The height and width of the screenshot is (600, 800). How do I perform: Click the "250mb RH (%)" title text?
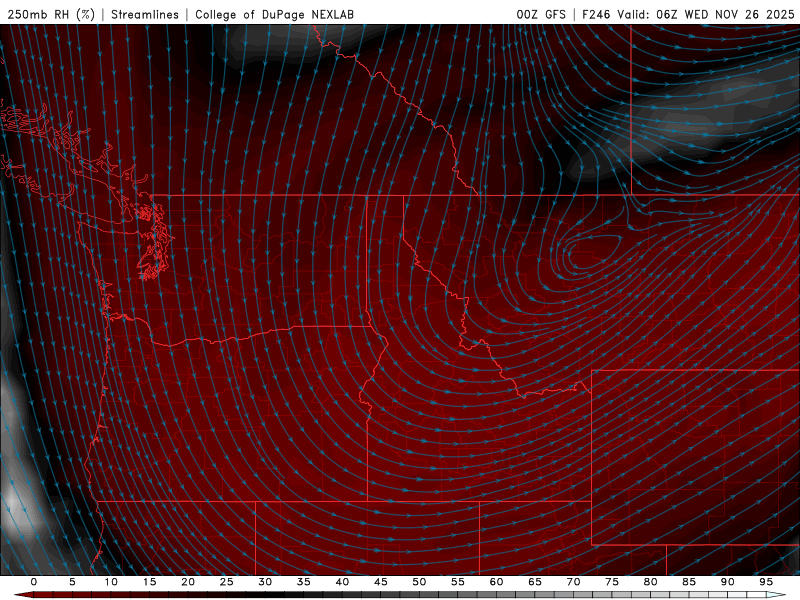[x=51, y=14]
